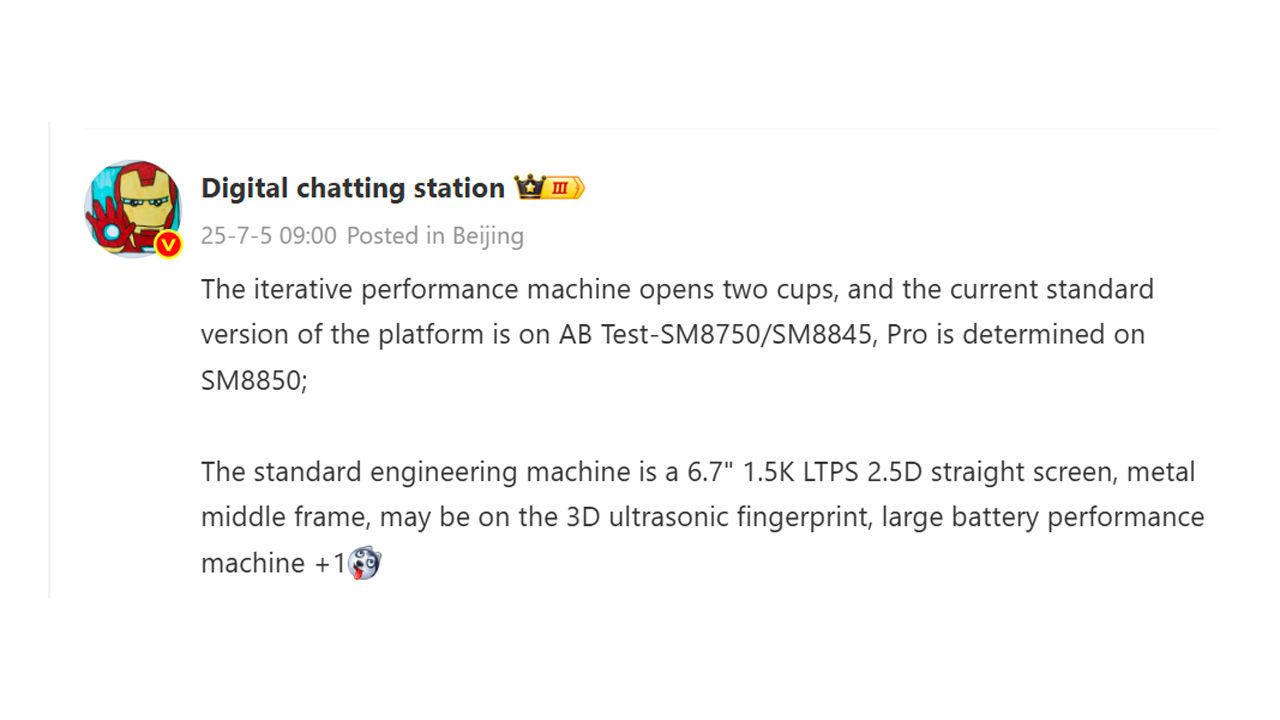The width and height of the screenshot is (1280, 720).
Task: Click the orange verified V badge
Action: click(168, 244)
